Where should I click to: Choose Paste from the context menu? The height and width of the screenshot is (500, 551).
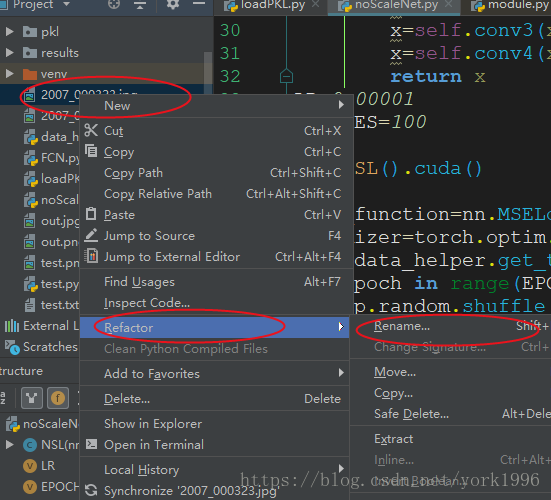pyautogui.click(x=216, y=215)
